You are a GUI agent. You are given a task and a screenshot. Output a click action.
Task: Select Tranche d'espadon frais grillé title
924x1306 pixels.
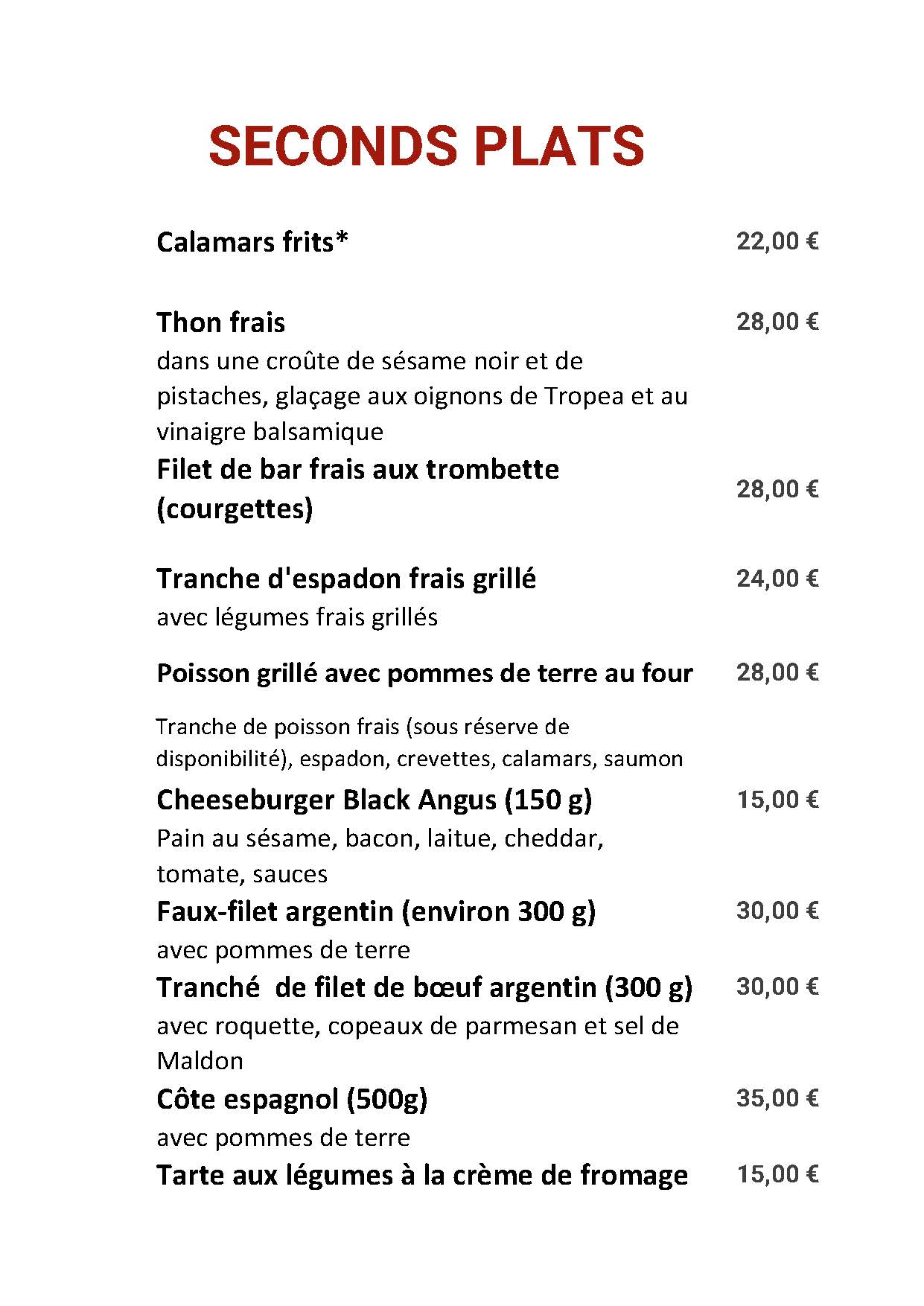click(346, 579)
